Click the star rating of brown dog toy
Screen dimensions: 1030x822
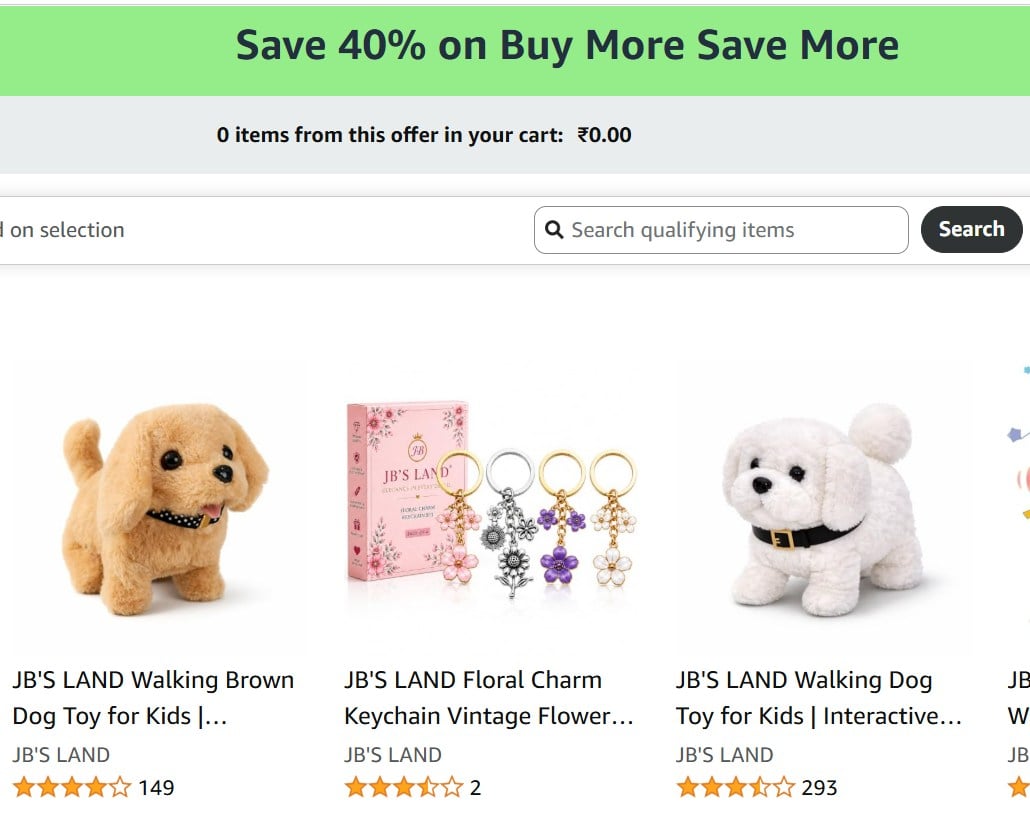72,787
